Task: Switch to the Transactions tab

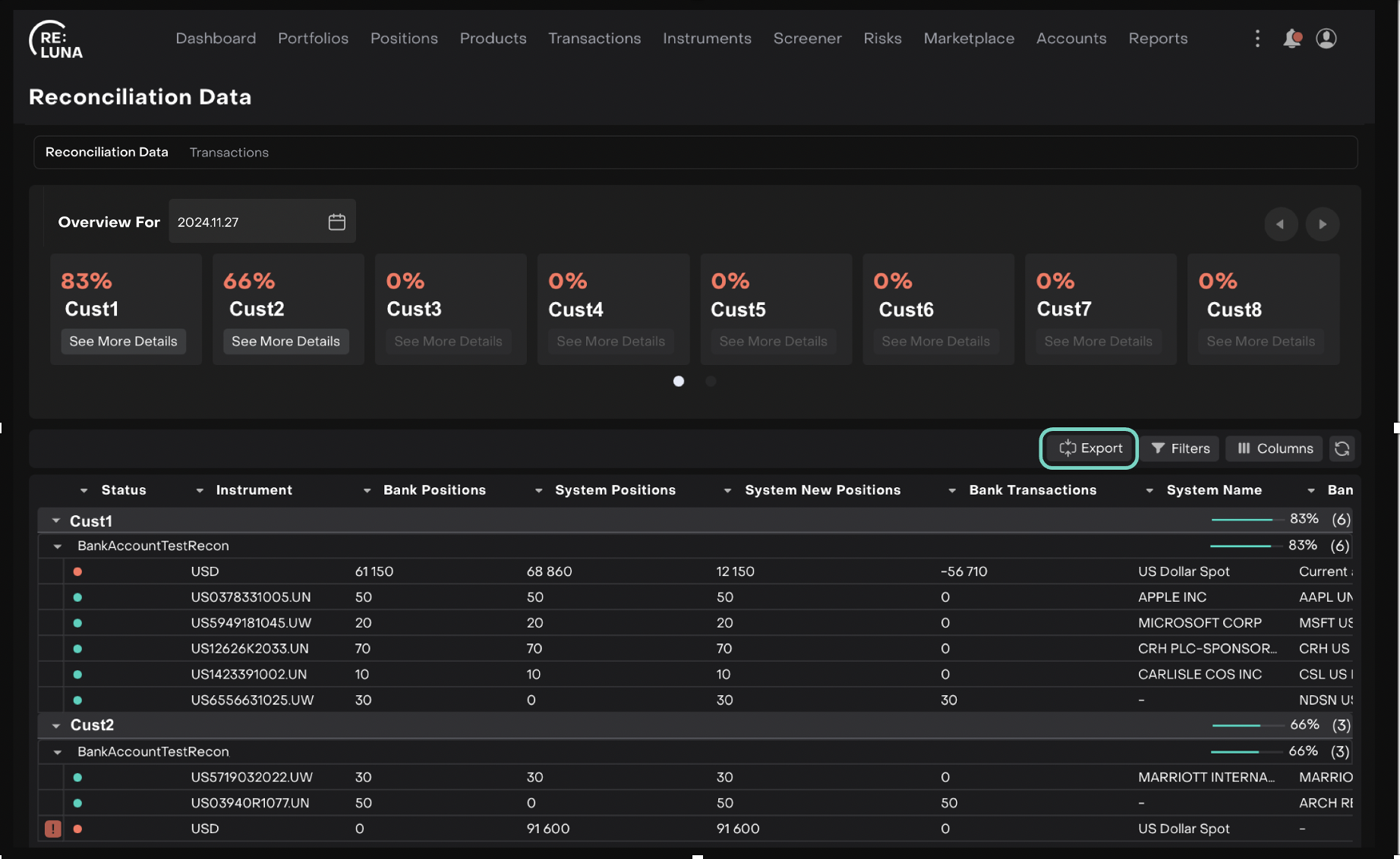Action: [229, 152]
